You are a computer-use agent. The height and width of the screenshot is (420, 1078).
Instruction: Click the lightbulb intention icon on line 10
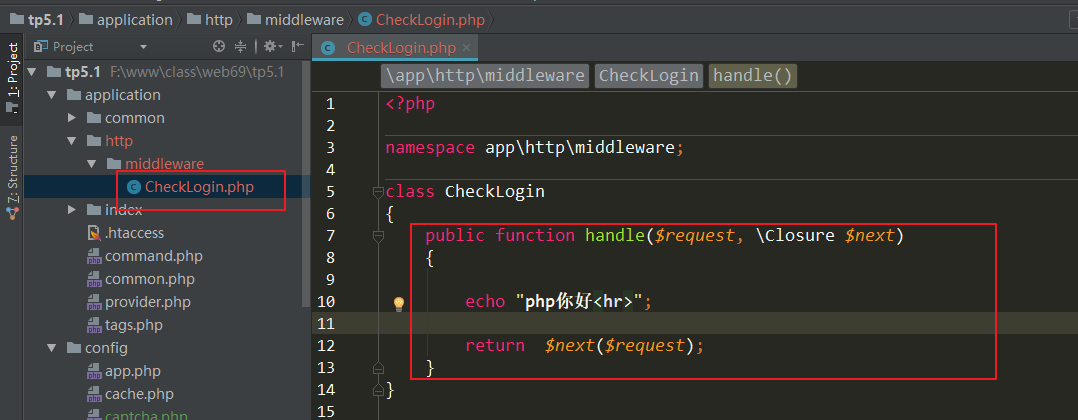(399, 303)
